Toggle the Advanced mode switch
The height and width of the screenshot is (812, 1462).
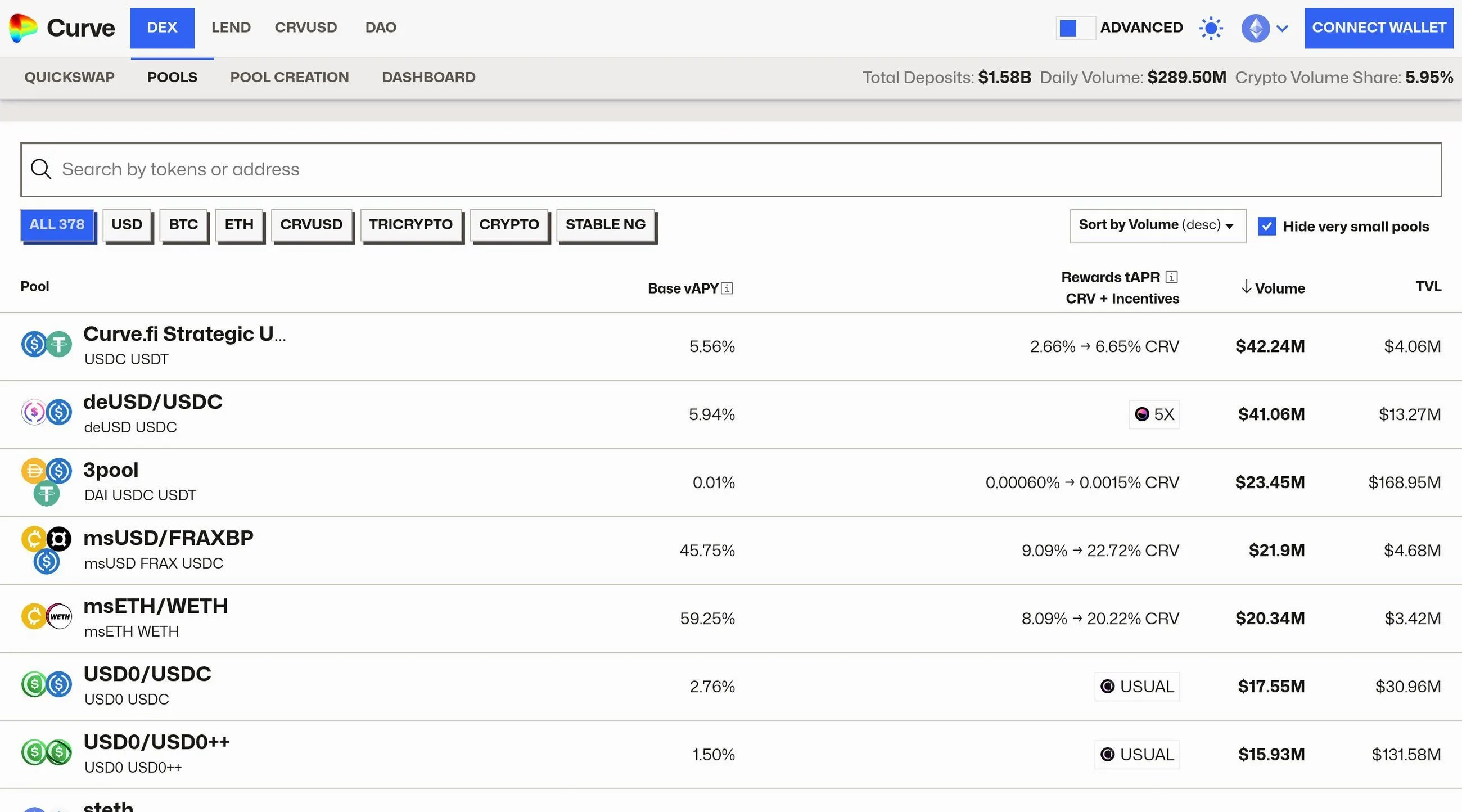tap(1075, 28)
